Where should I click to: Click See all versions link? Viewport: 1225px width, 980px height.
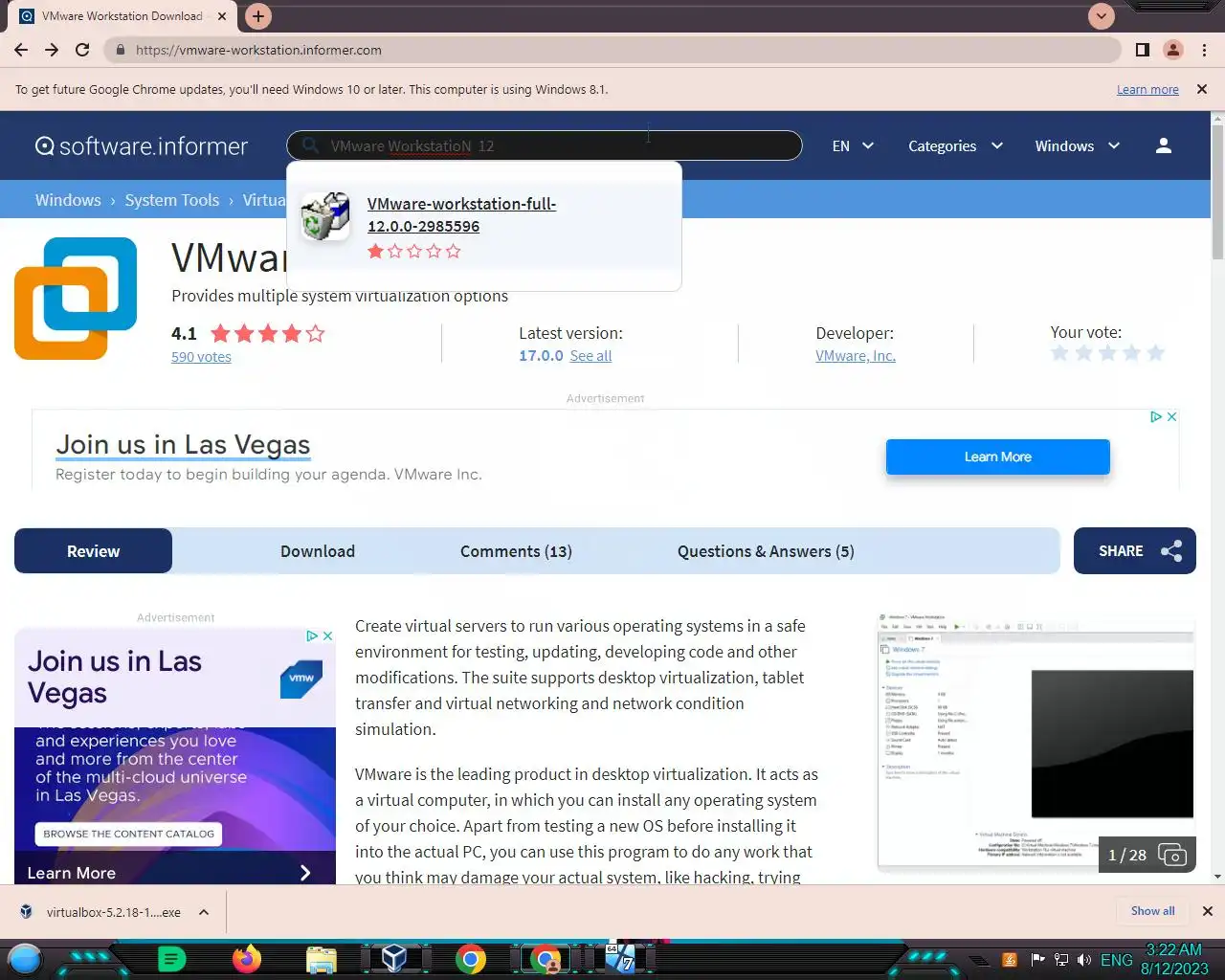point(590,355)
